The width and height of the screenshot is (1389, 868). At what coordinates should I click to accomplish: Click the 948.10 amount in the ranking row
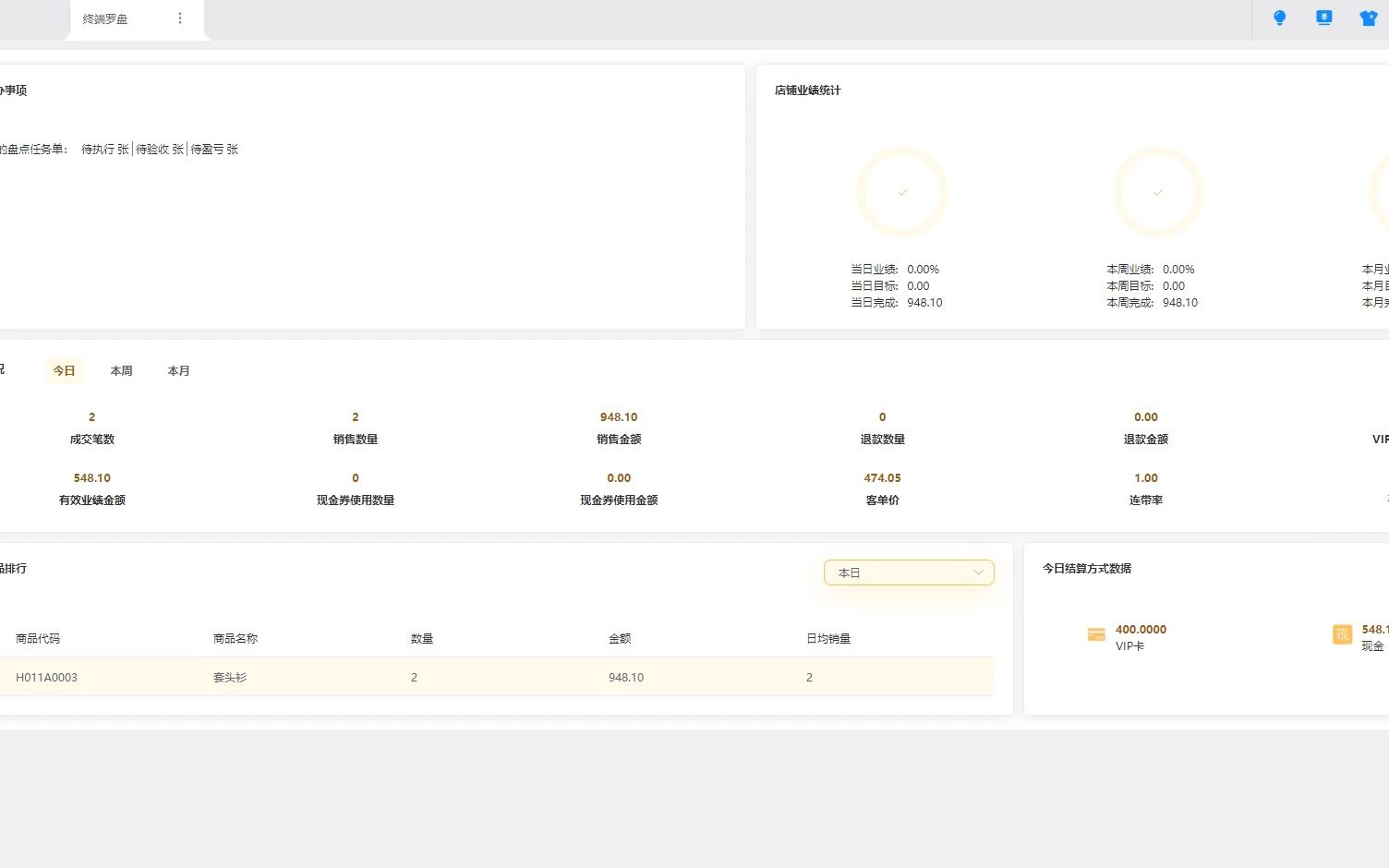pos(626,677)
